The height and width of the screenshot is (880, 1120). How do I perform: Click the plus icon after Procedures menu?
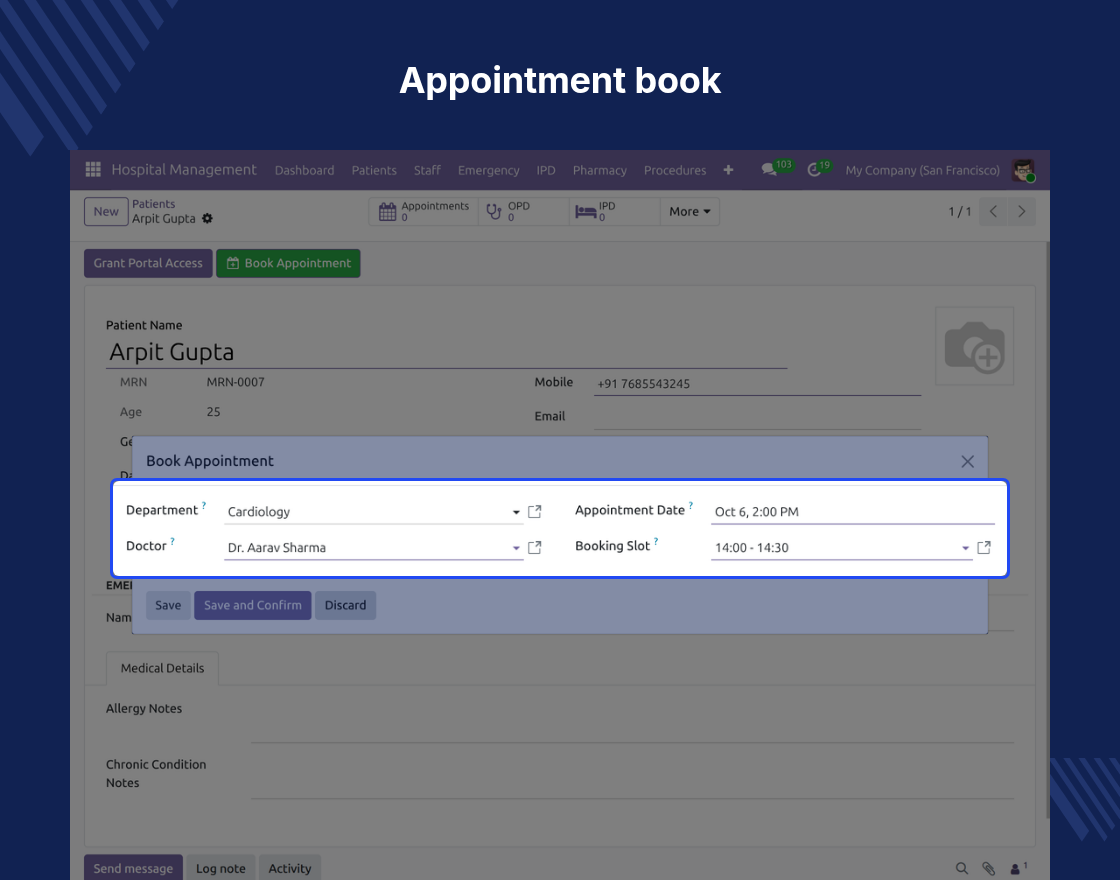pyautogui.click(x=728, y=170)
